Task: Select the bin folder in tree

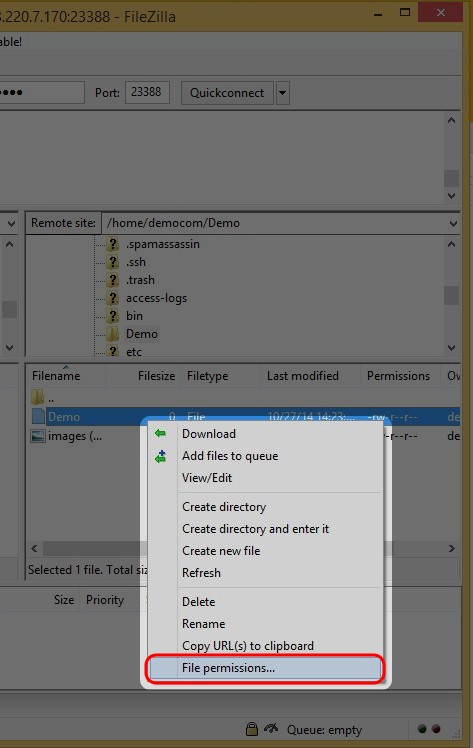Action: click(x=134, y=316)
